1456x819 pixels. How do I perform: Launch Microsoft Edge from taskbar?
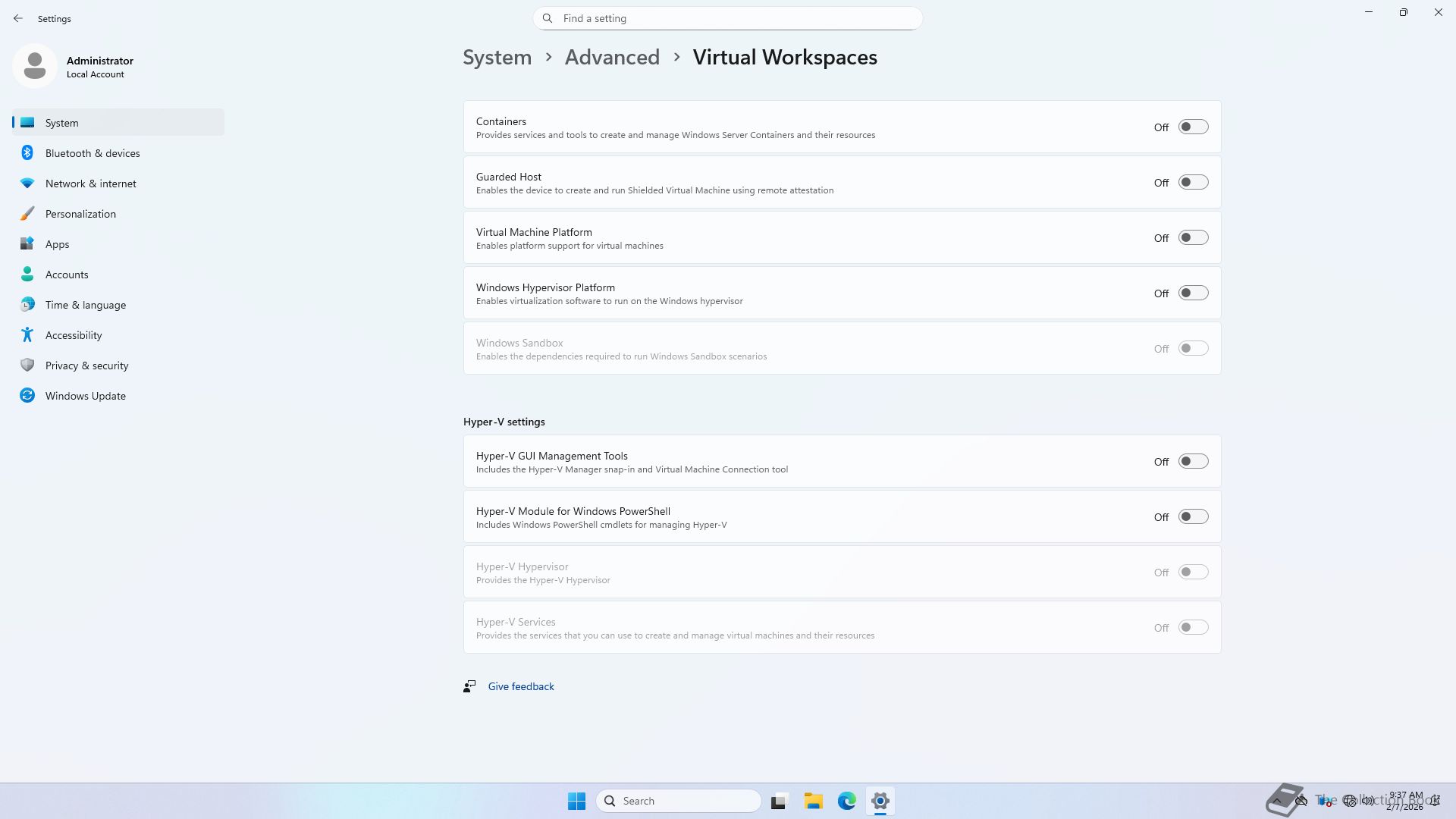coord(846,801)
